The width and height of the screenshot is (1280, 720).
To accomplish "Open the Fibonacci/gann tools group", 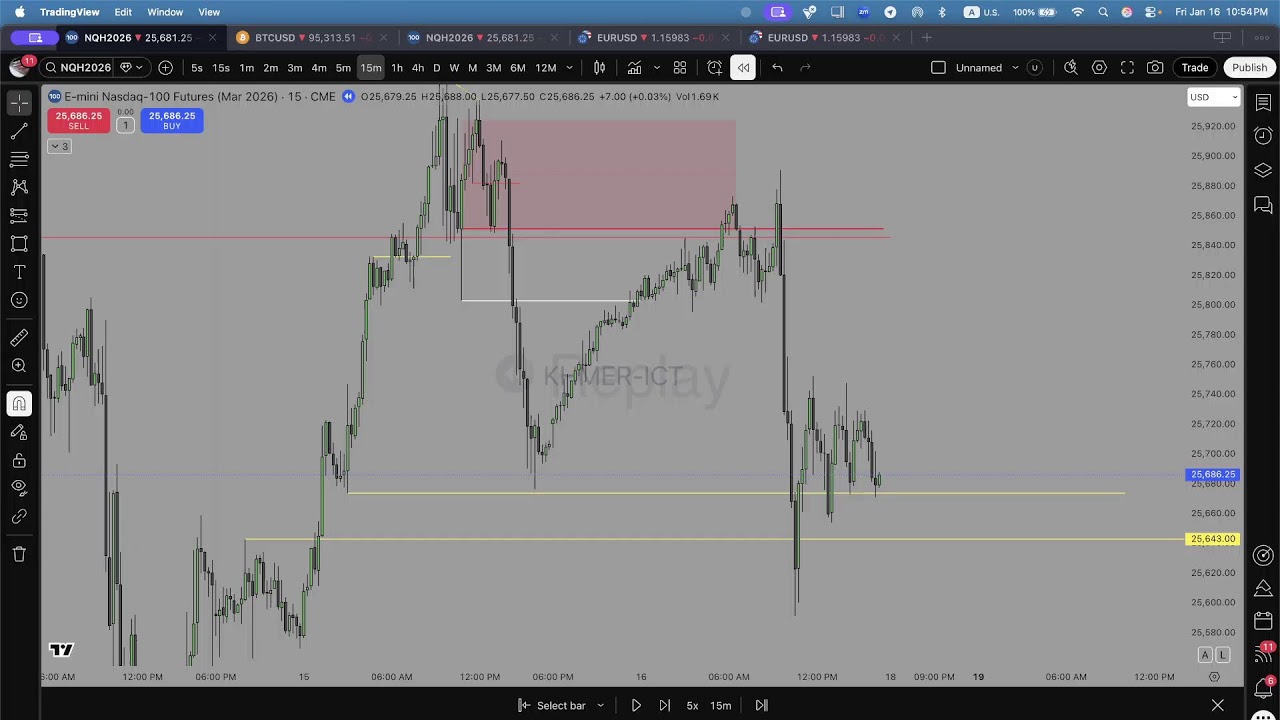I will tap(19, 159).
